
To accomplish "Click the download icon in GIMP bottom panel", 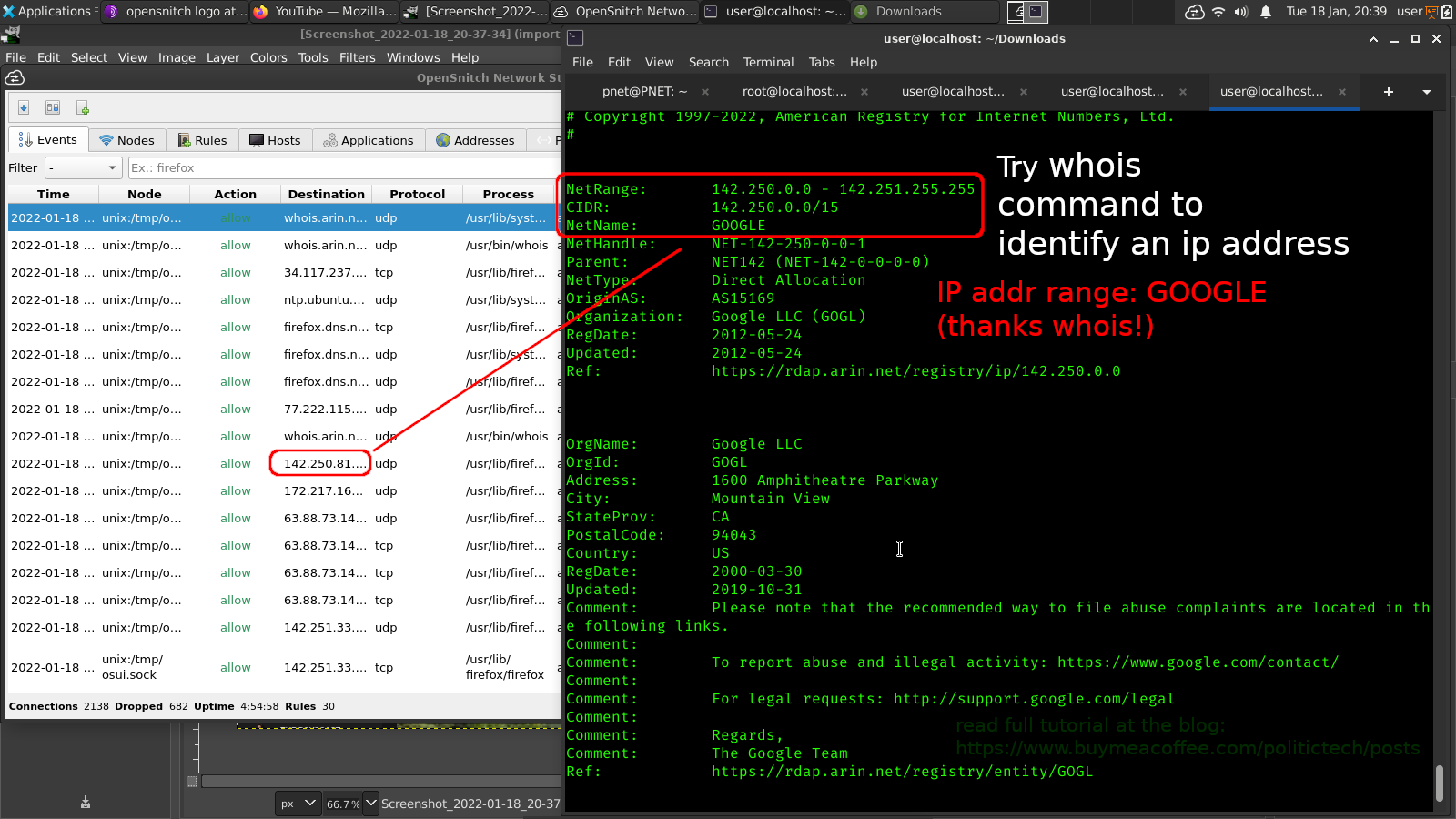I will click(x=86, y=802).
